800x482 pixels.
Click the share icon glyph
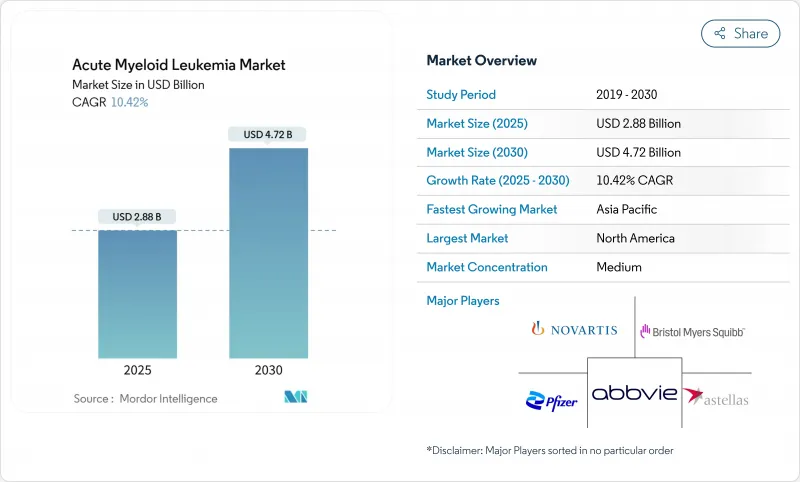[x=718, y=33]
